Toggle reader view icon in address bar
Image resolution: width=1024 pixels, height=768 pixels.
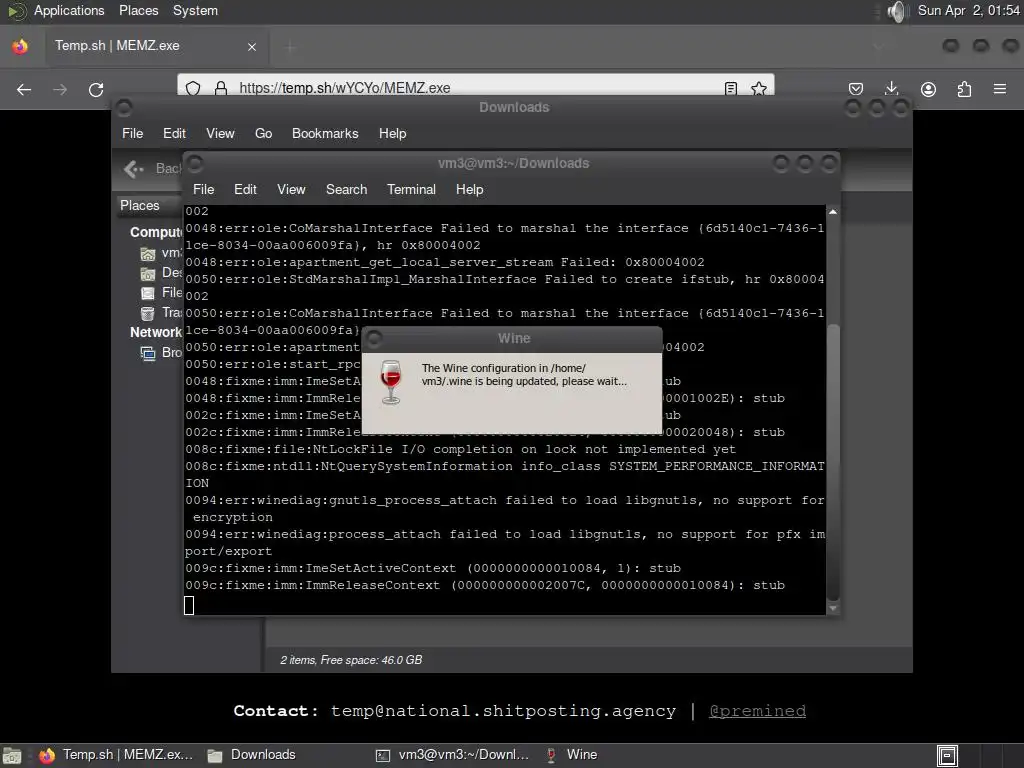tap(731, 88)
